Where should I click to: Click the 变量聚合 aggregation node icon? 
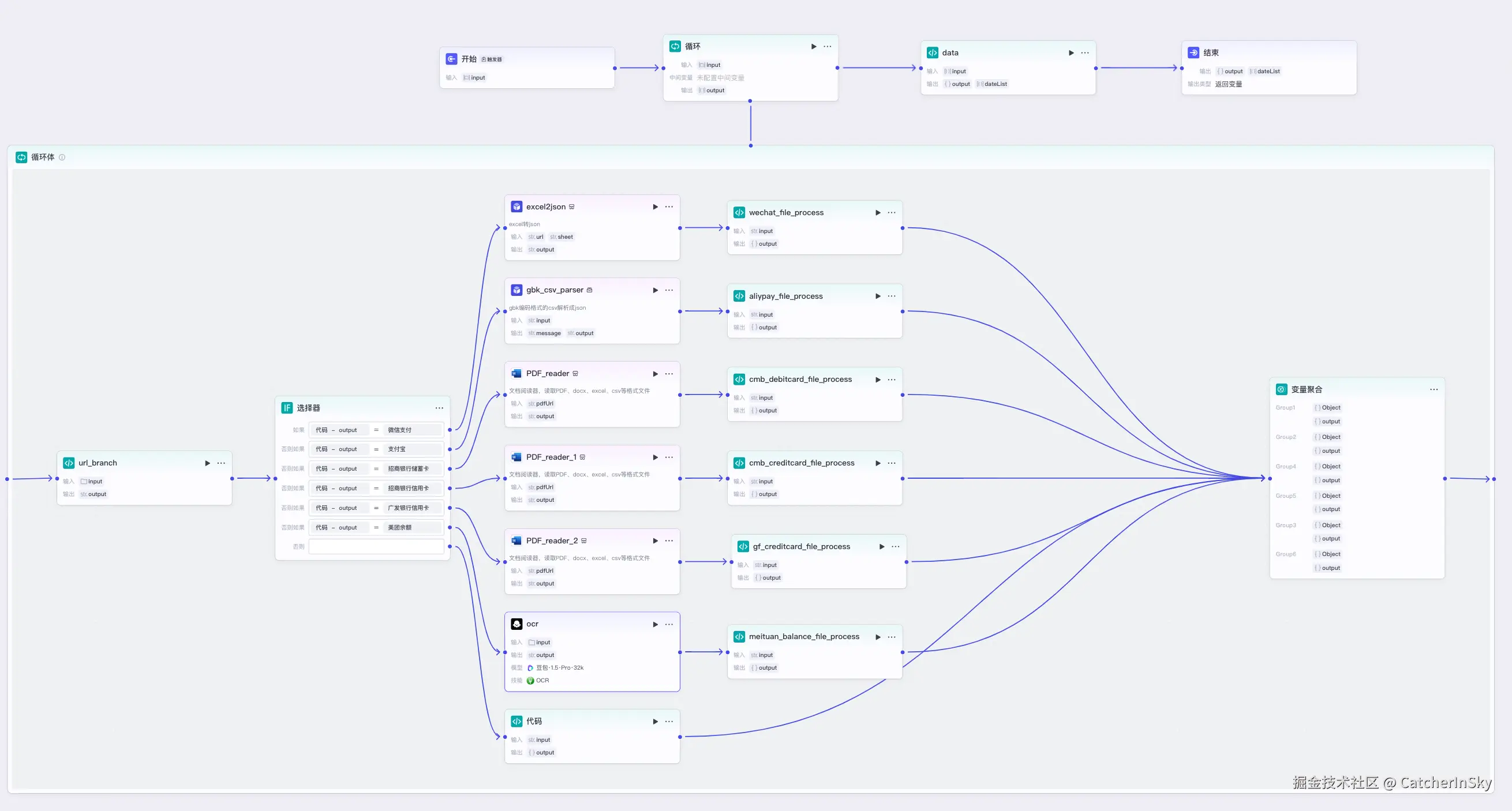click(x=1281, y=389)
